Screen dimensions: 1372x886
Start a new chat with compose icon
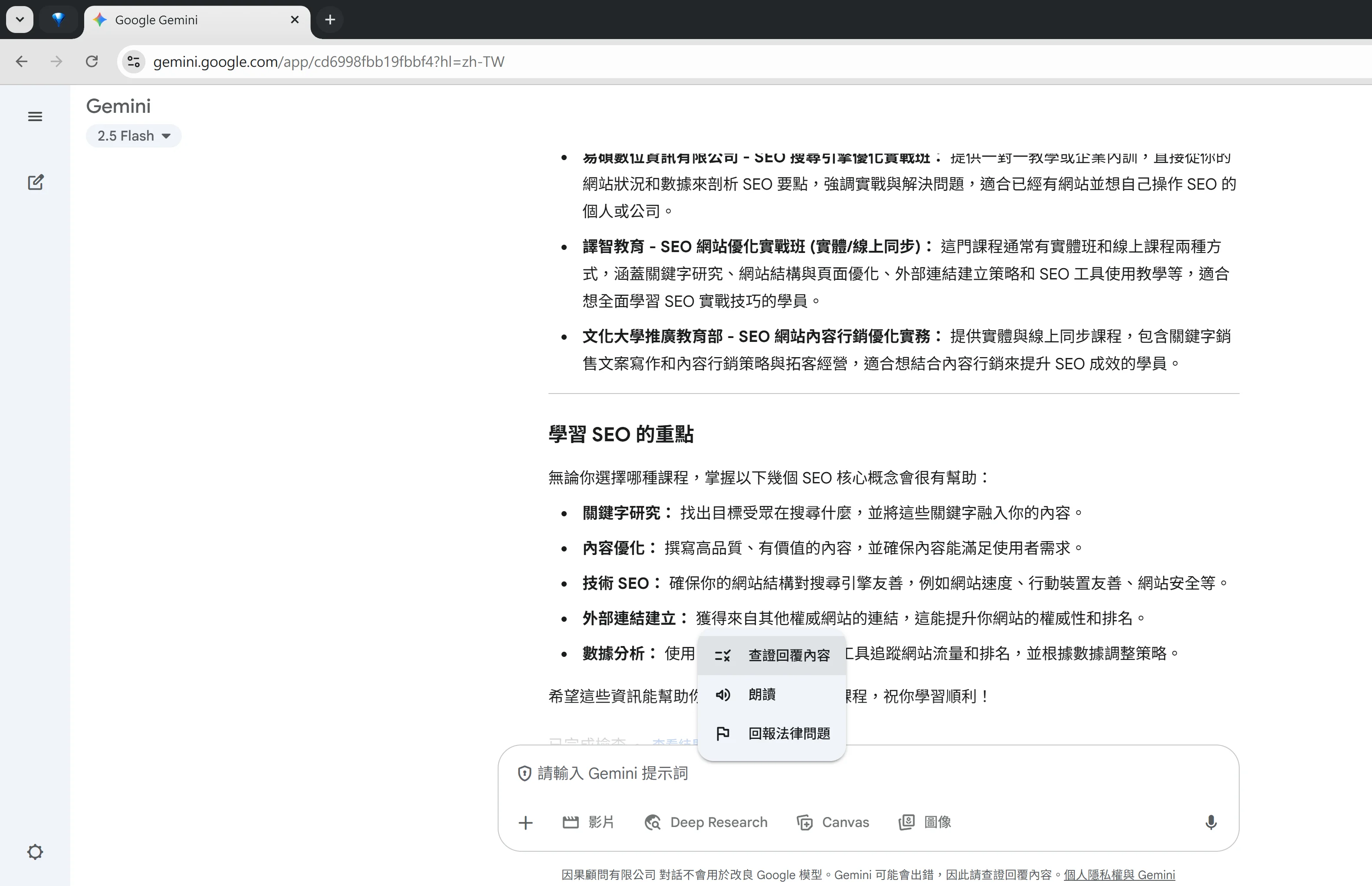[36, 182]
